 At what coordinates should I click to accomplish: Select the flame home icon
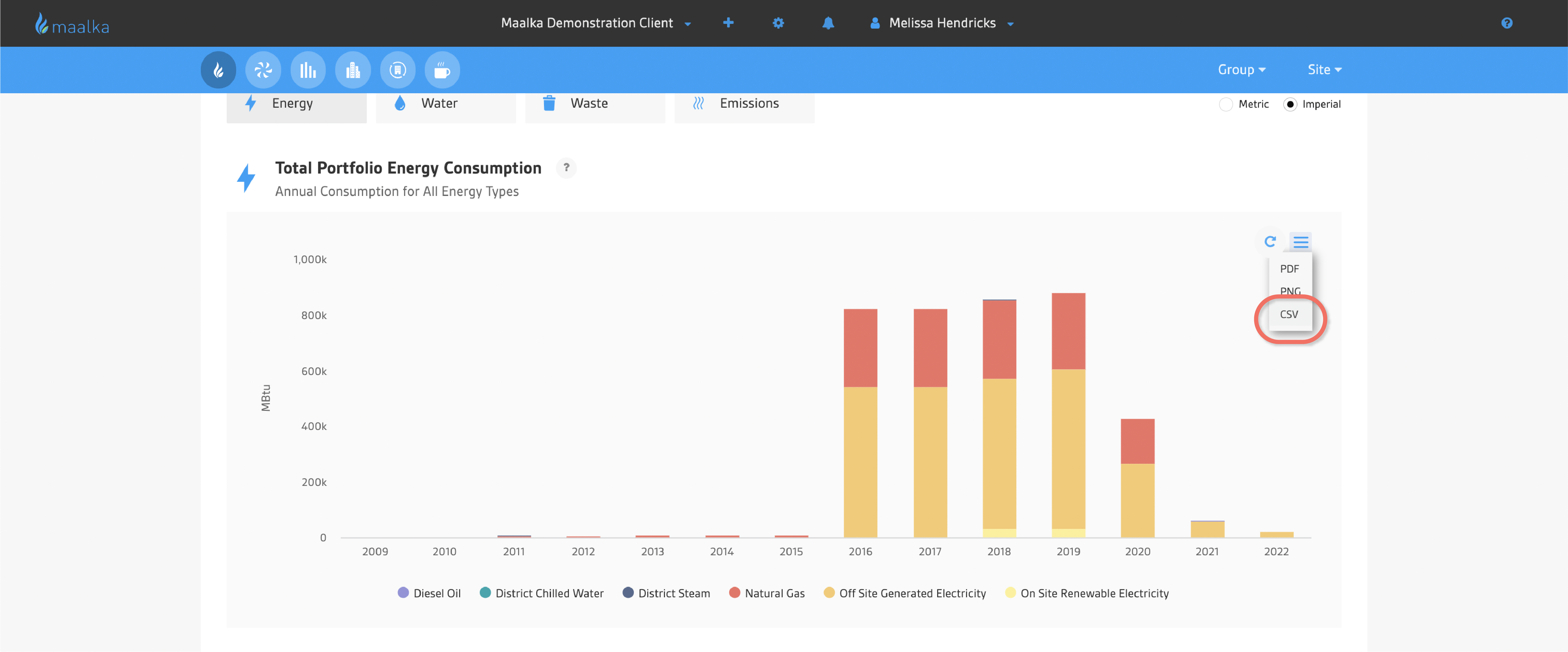[x=218, y=70]
